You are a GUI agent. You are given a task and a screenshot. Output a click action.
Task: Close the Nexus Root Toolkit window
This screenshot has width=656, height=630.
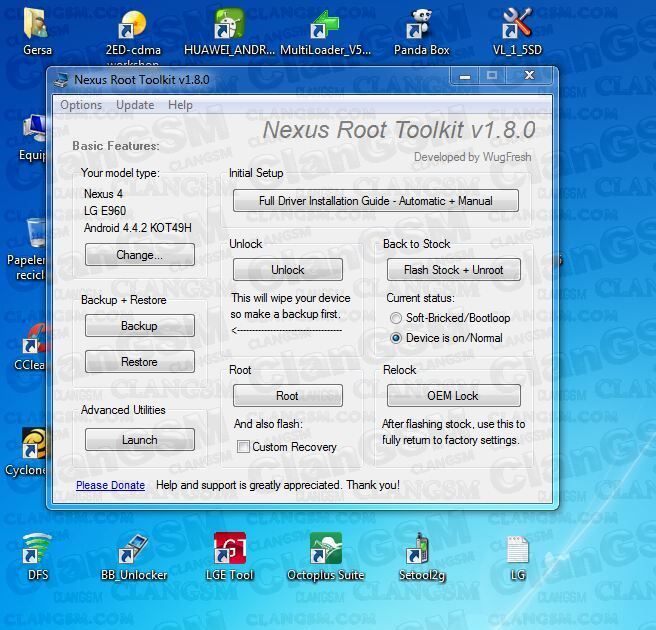coord(530,75)
